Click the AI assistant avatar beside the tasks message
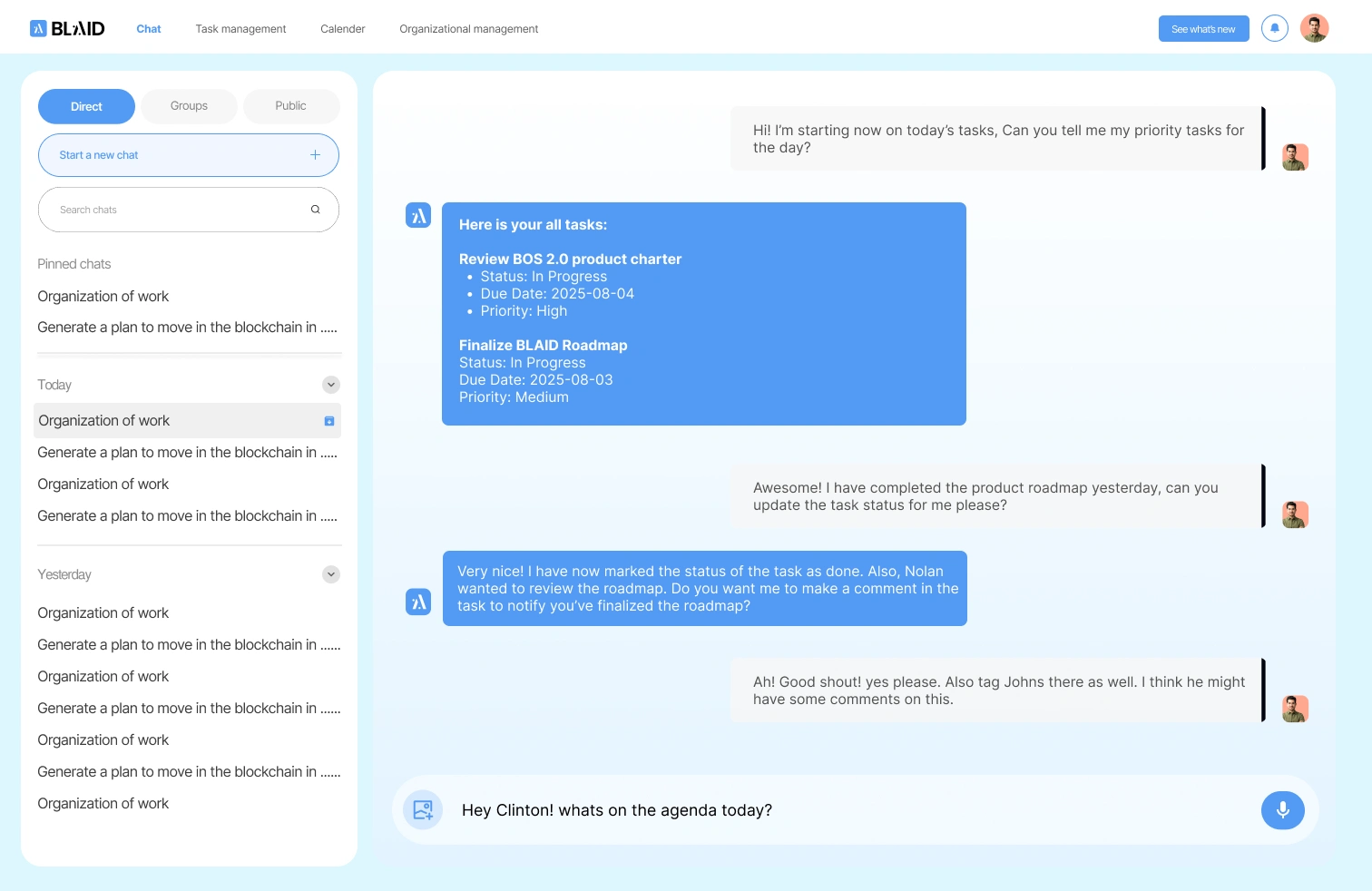Image resolution: width=1372 pixels, height=891 pixels. click(x=417, y=215)
